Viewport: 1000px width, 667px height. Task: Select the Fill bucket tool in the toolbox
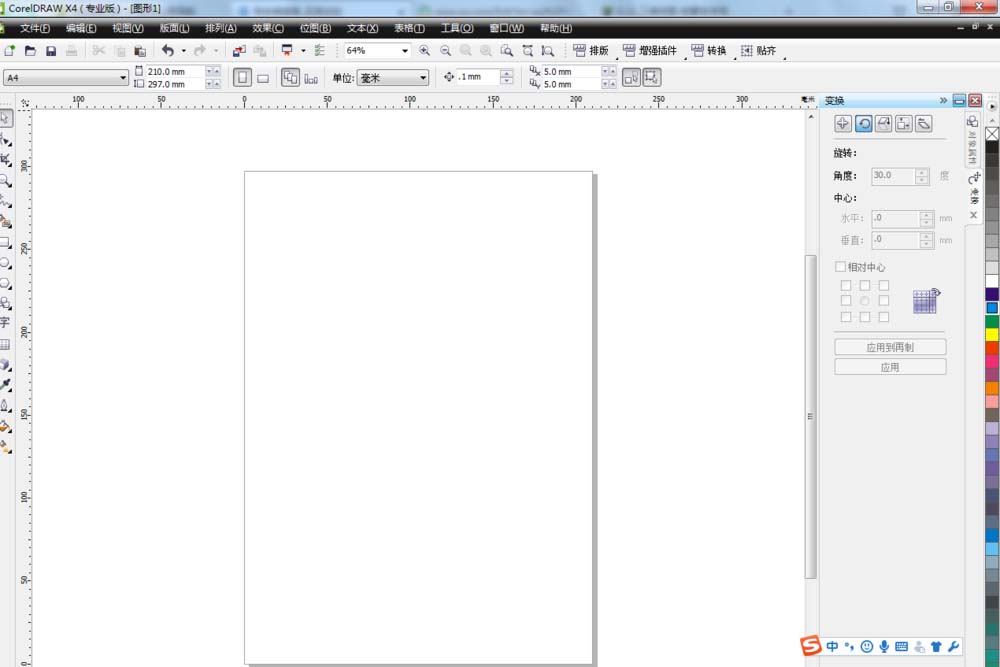coord(5,427)
